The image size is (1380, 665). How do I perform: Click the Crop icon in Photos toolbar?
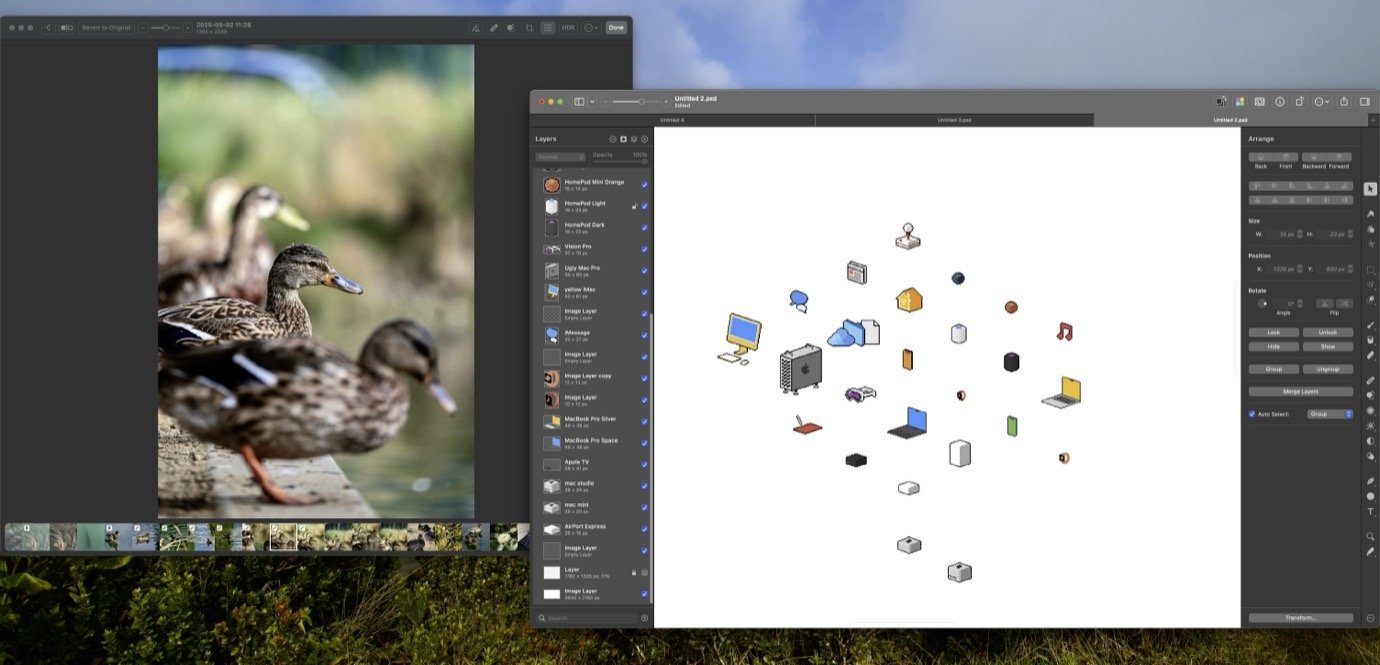click(x=529, y=28)
